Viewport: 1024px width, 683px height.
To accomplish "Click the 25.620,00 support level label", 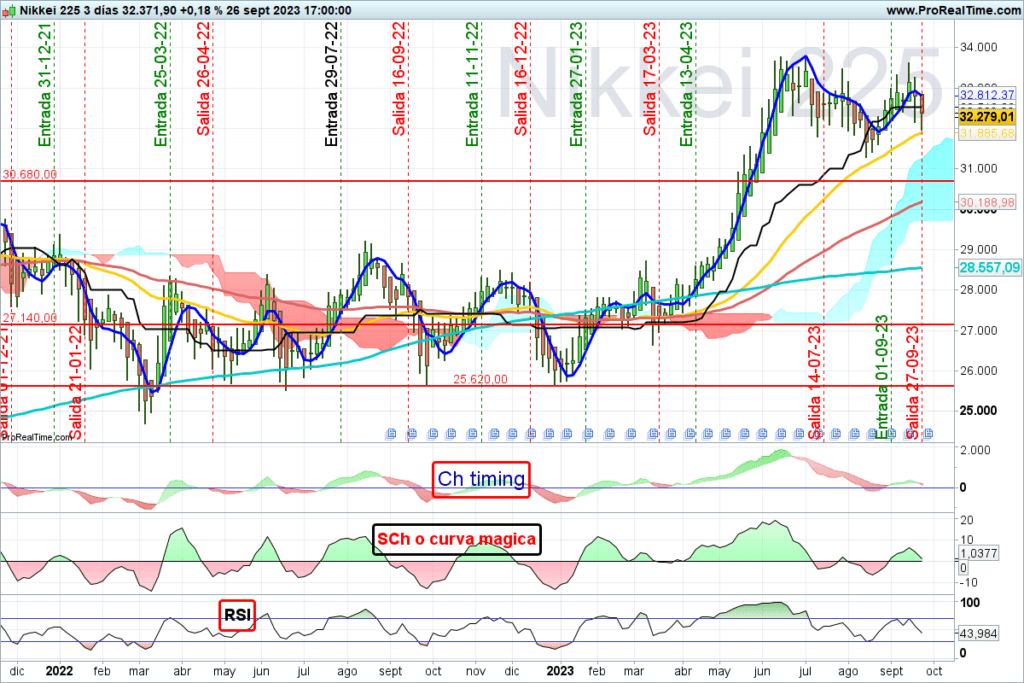I will [480, 379].
